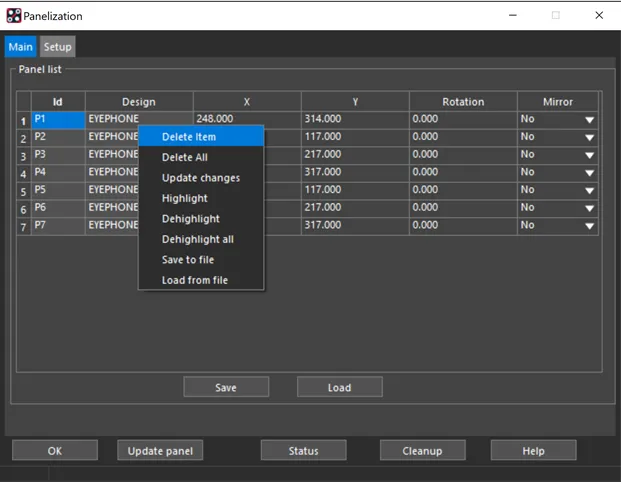
Task: Click Y value 217.000 in row P3
Action: (x=355, y=155)
